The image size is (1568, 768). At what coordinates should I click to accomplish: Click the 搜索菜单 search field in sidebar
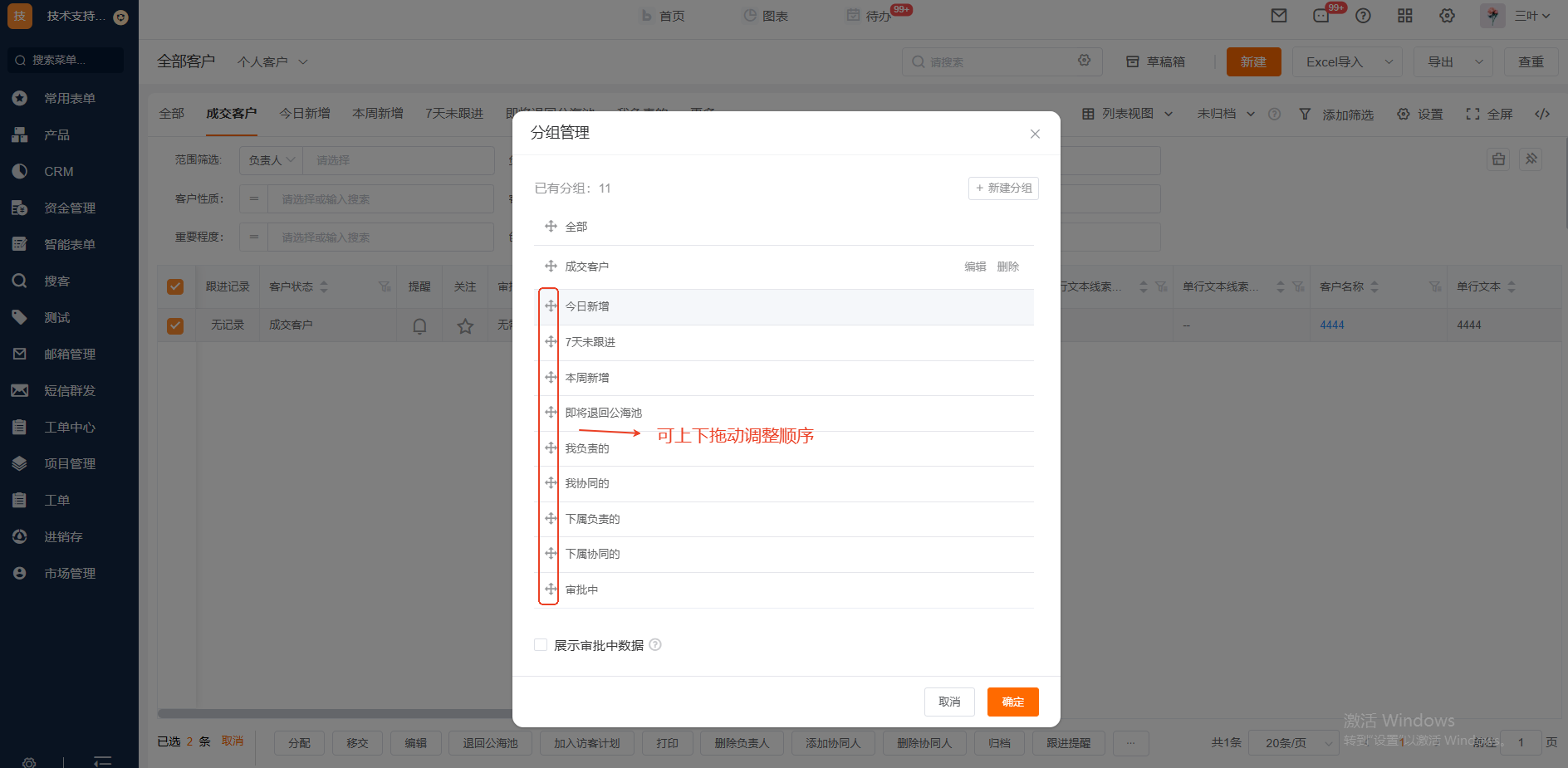66,60
